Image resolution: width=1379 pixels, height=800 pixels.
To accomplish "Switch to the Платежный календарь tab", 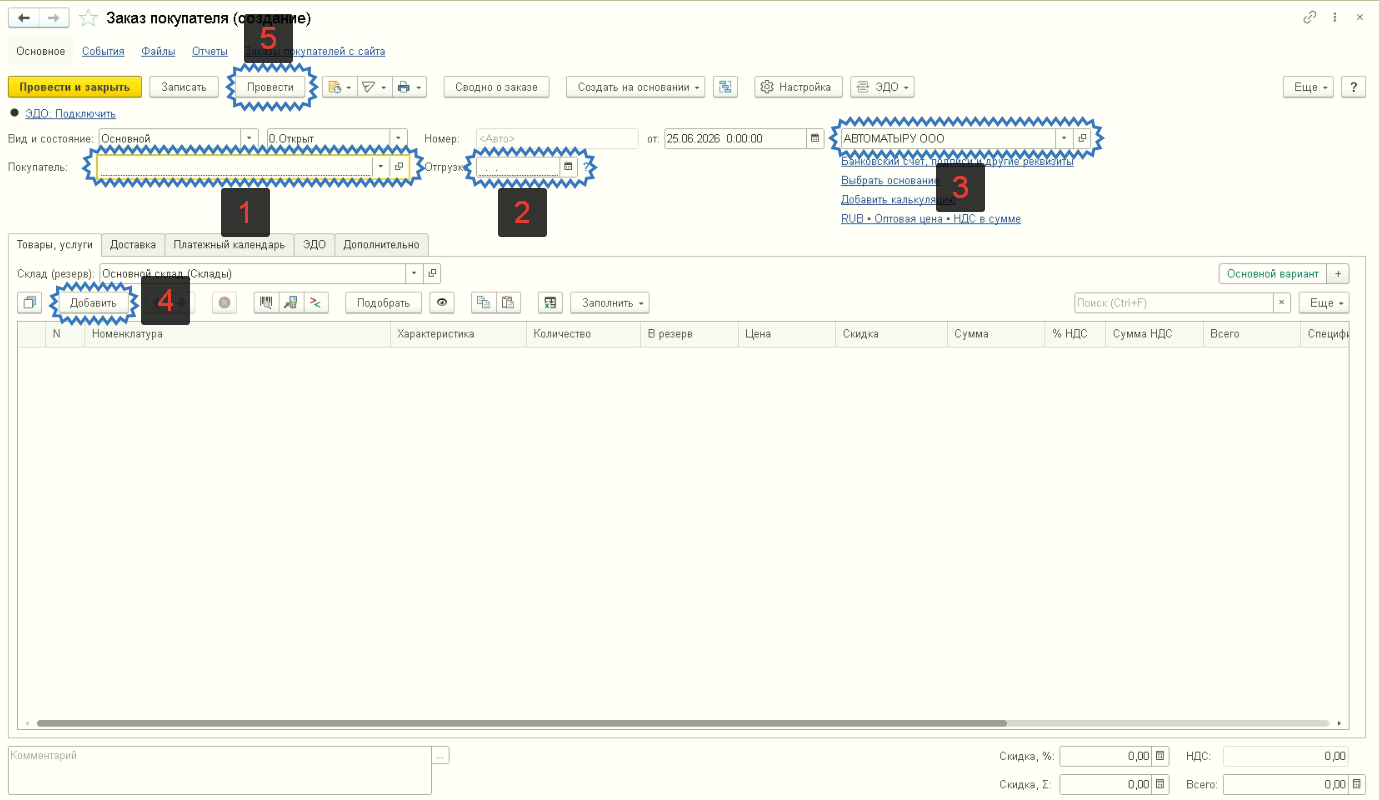I will click(x=229, y=244).
